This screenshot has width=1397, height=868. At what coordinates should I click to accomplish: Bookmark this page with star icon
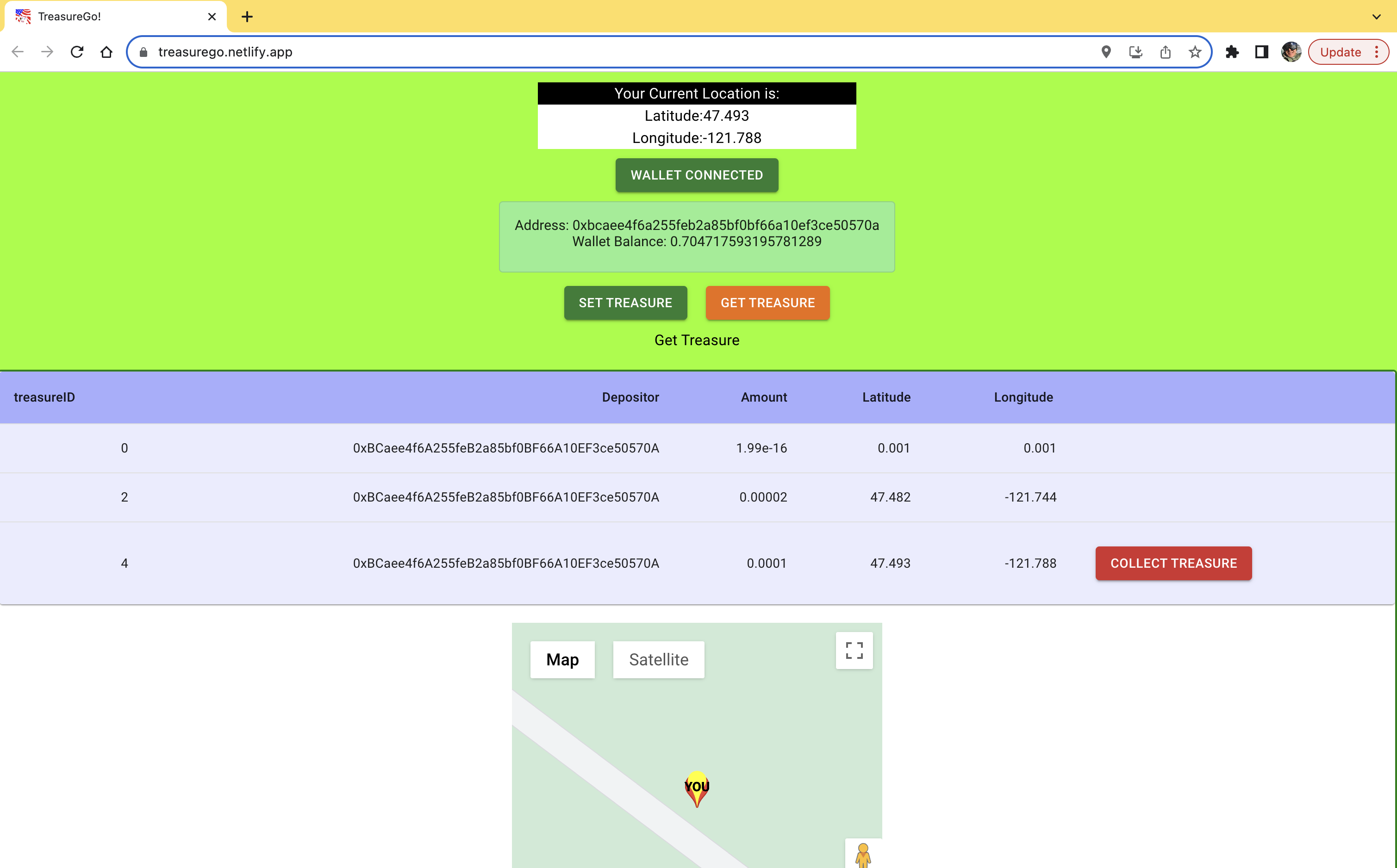1195,52
